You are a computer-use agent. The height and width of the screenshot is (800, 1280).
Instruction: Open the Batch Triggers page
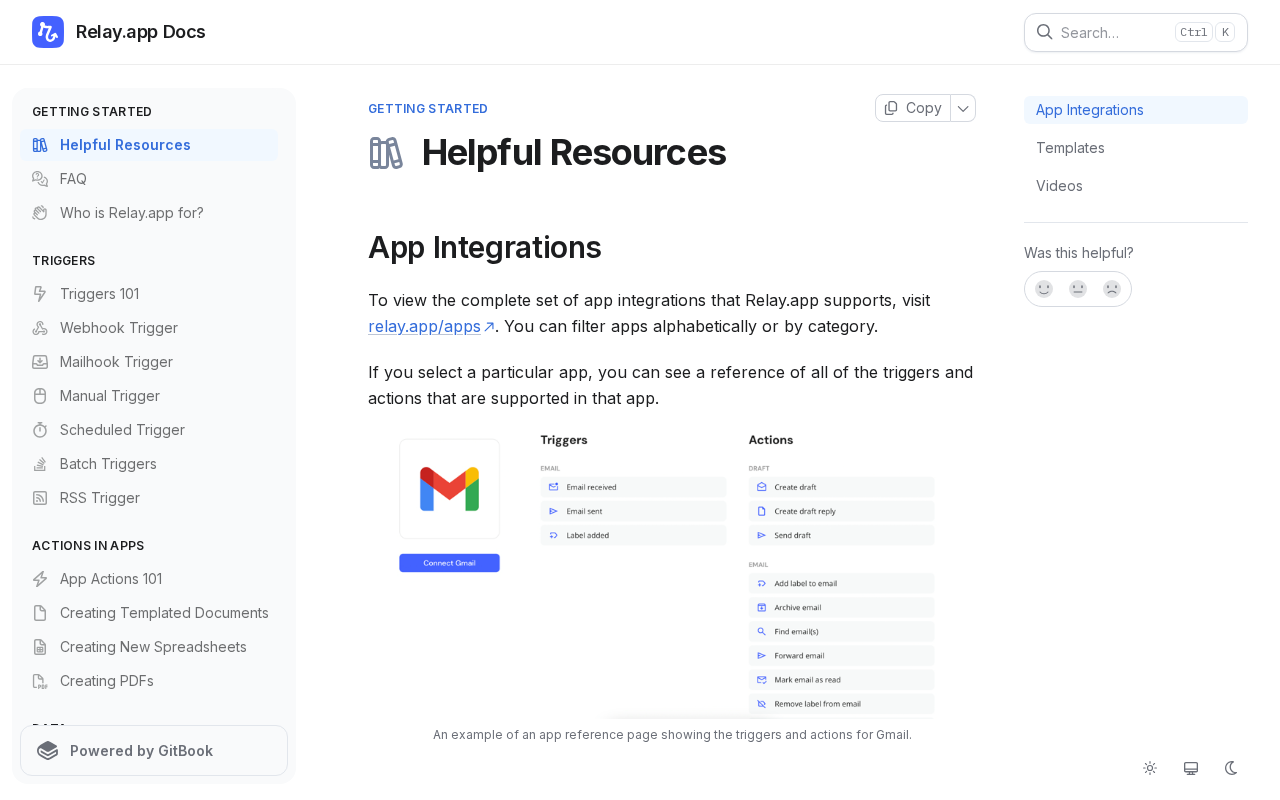pyautogui.click(x=149, y=464)
